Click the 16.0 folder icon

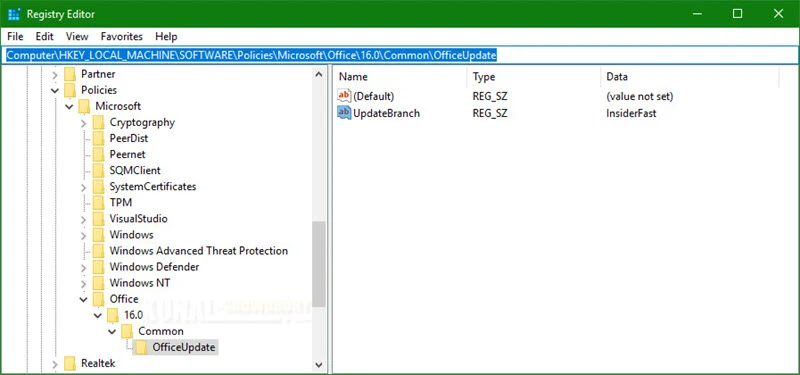[113, 315]
